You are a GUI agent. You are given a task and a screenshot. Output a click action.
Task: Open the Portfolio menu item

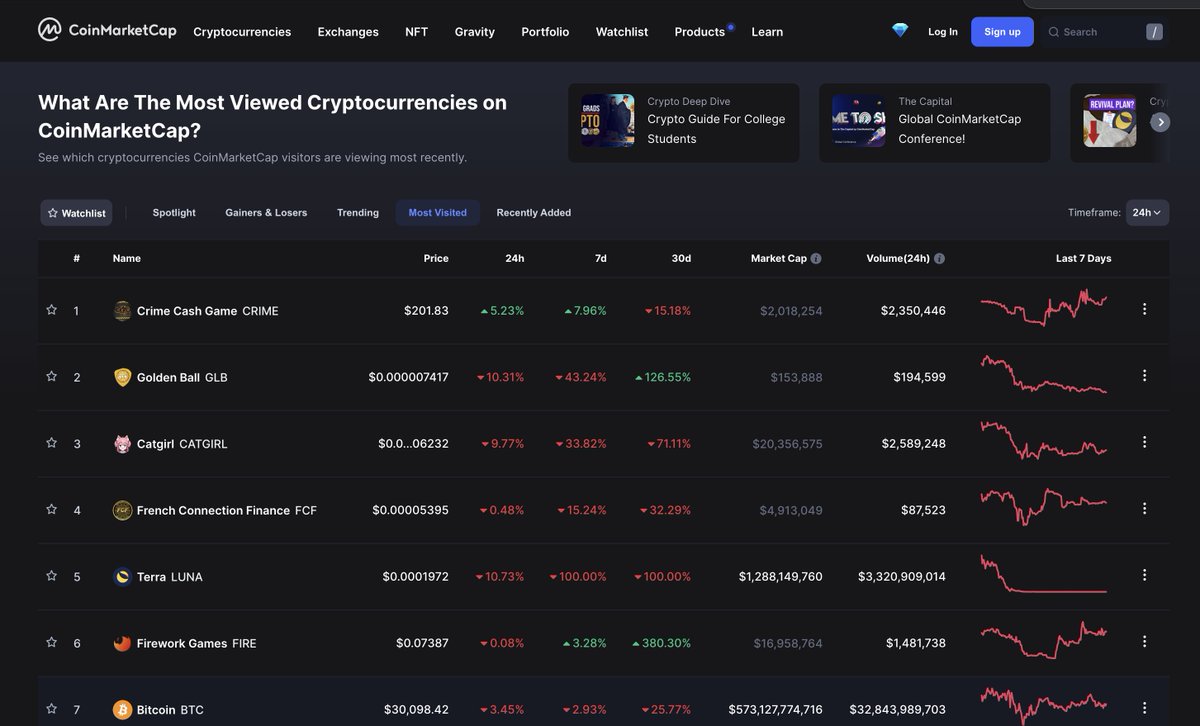tap(545, 32)
